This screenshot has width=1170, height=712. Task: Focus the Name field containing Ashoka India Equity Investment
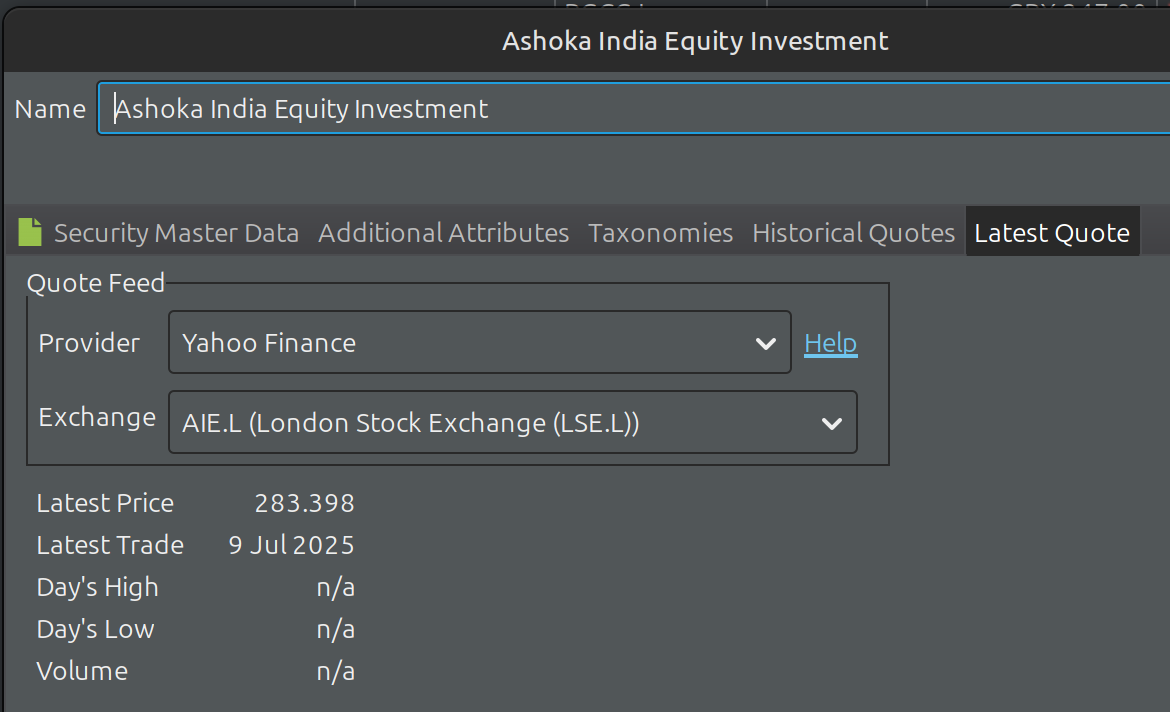click(x=634, y=109)
